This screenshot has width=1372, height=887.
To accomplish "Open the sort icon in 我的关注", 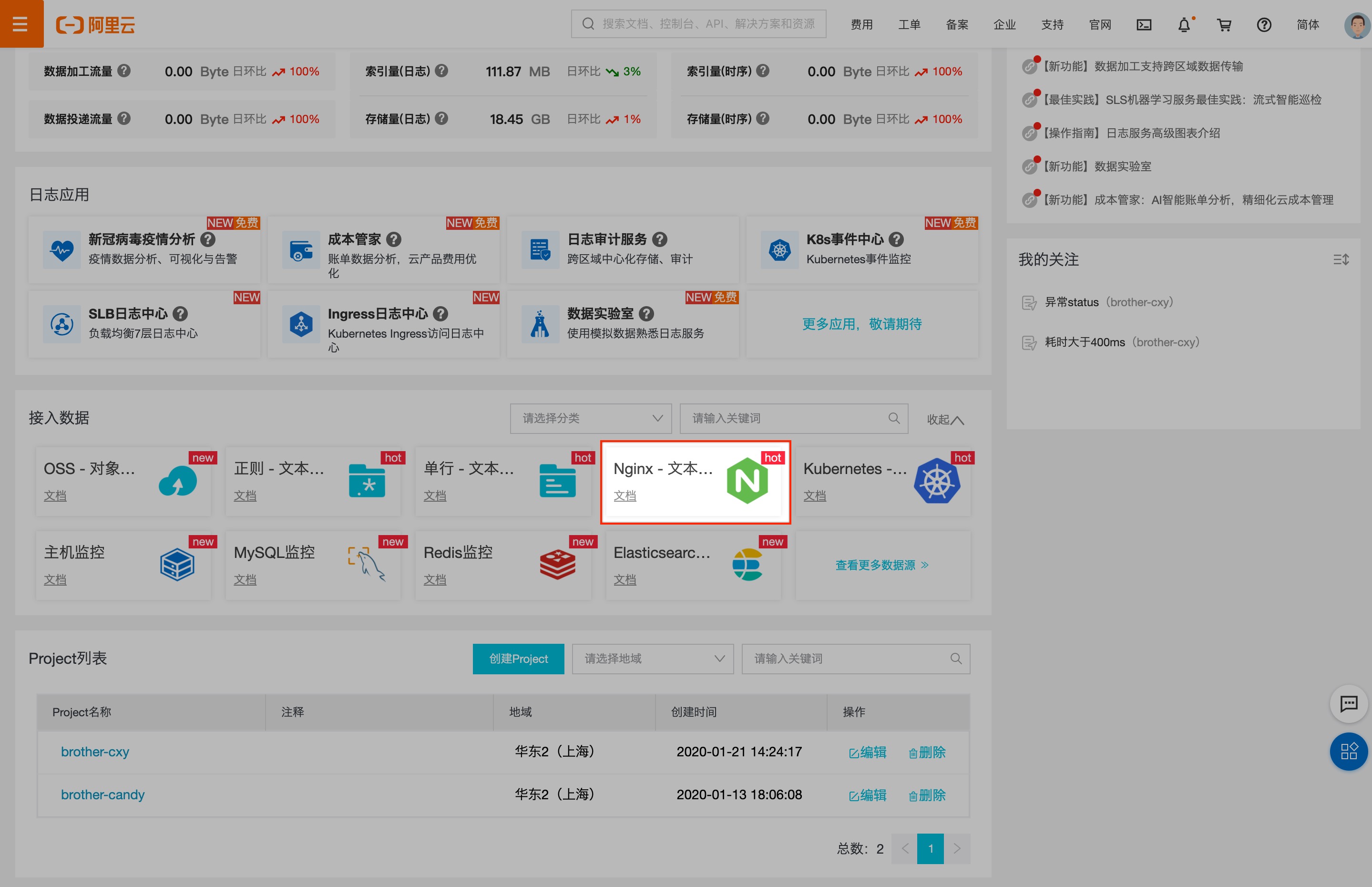I will (1341, 259).
